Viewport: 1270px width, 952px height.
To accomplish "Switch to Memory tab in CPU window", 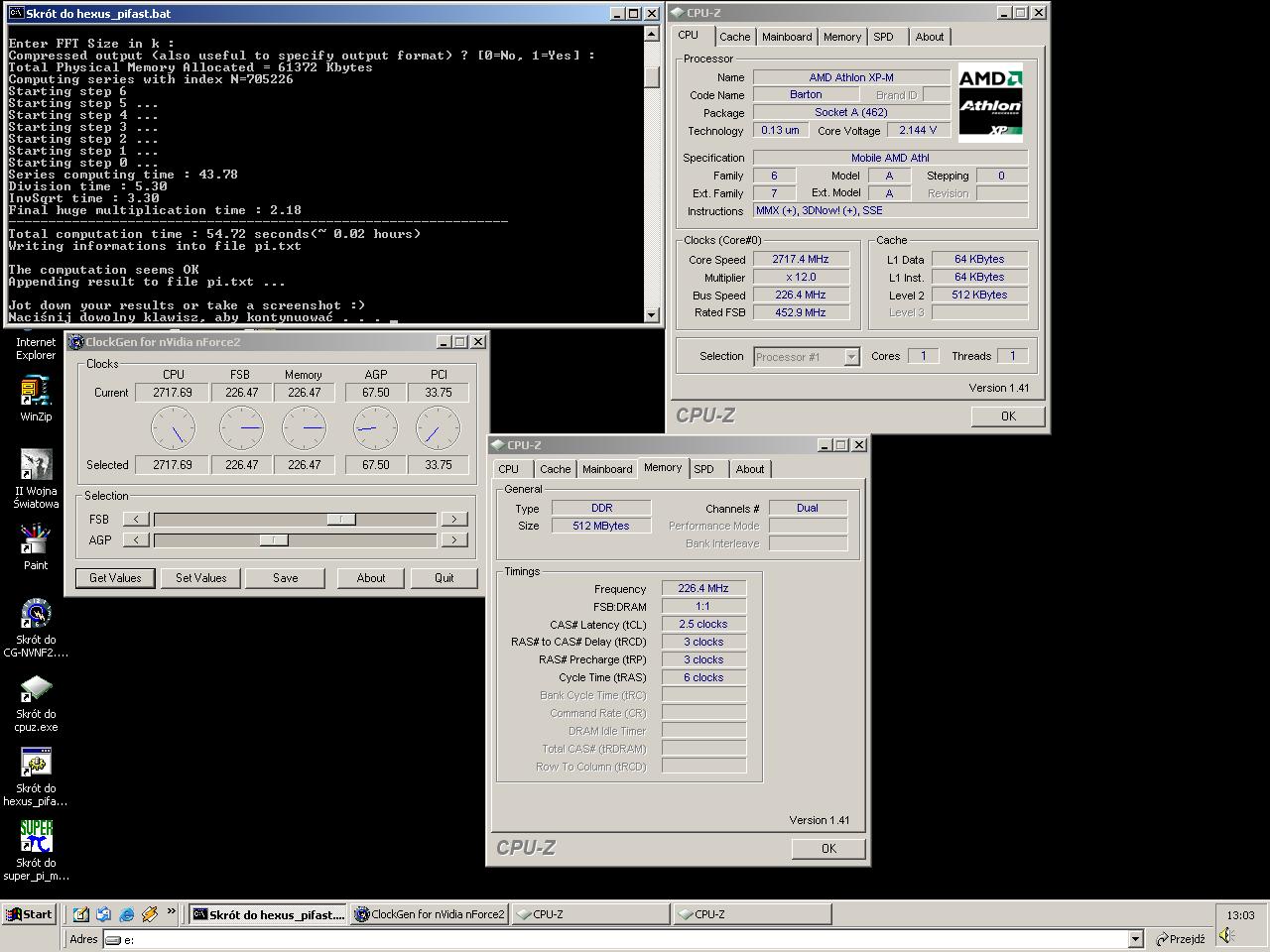I will click(842, 37).
